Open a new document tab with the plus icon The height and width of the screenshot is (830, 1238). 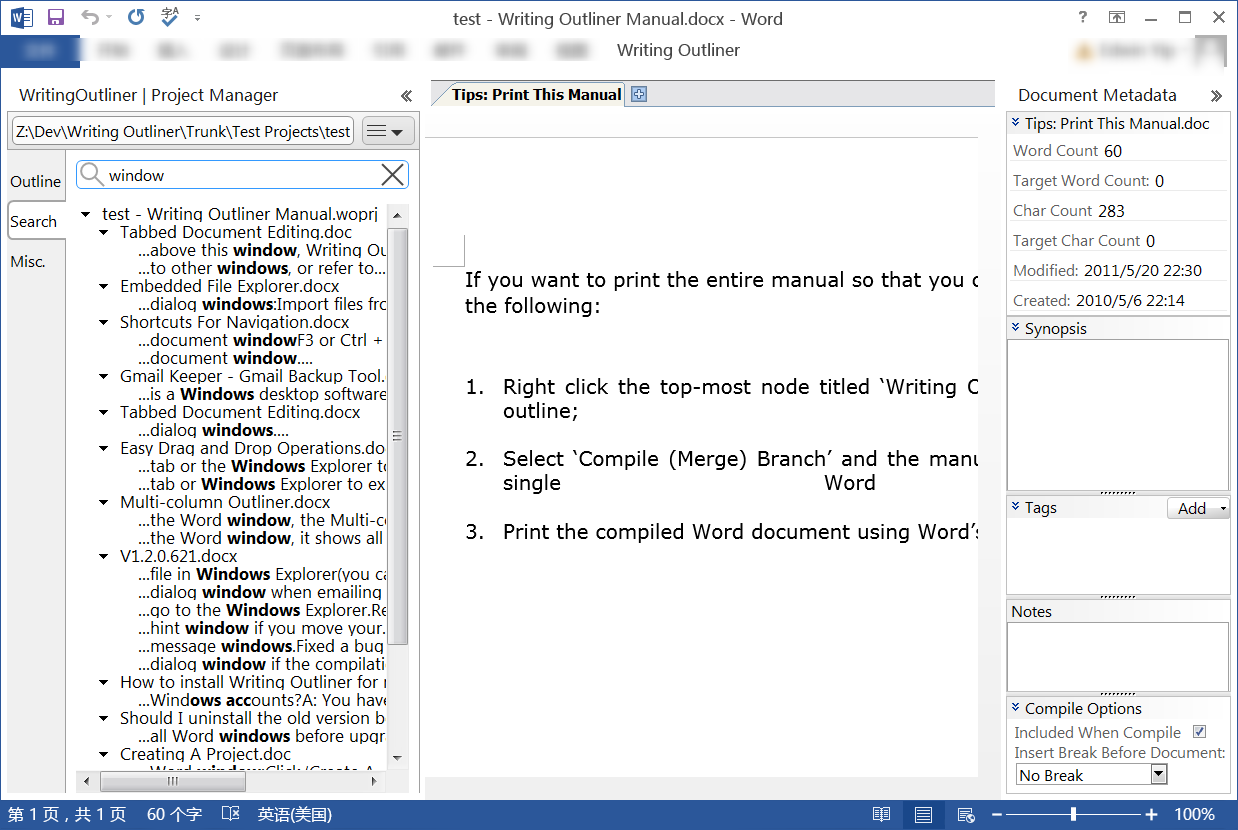tap(639, 94)
